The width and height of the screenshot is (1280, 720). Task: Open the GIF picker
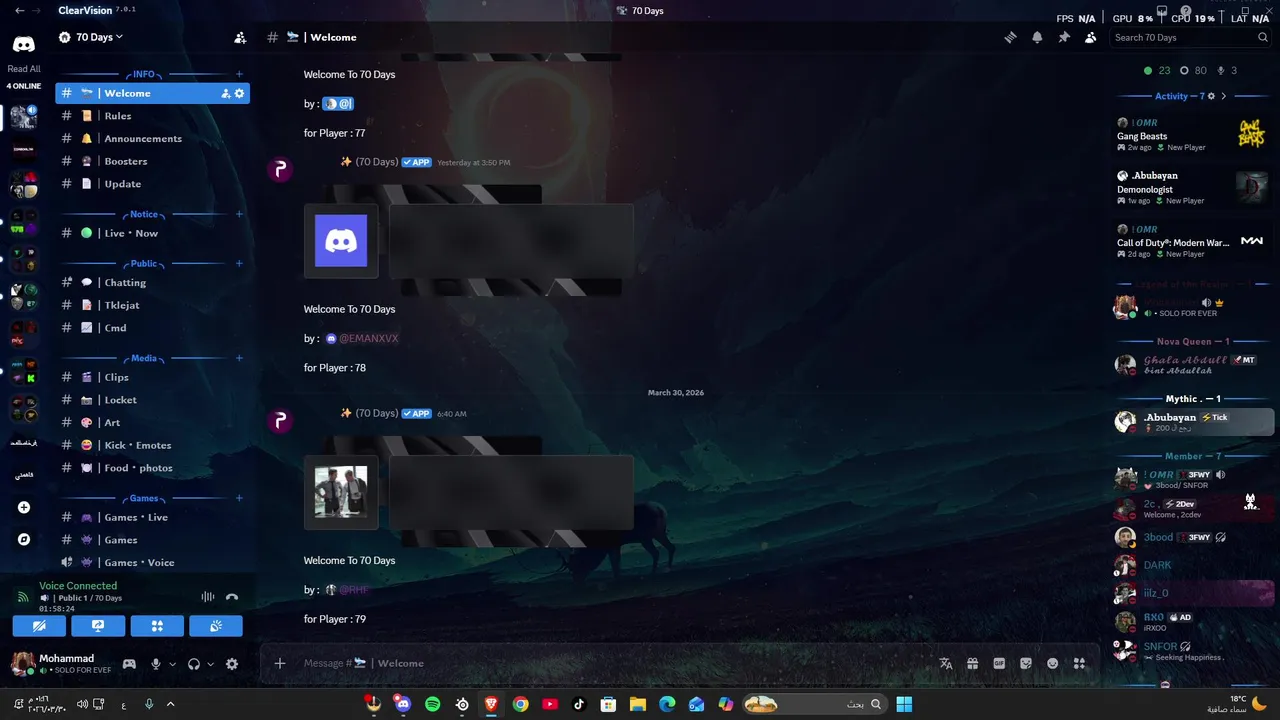pyautogui.click(x=999, y=663)
